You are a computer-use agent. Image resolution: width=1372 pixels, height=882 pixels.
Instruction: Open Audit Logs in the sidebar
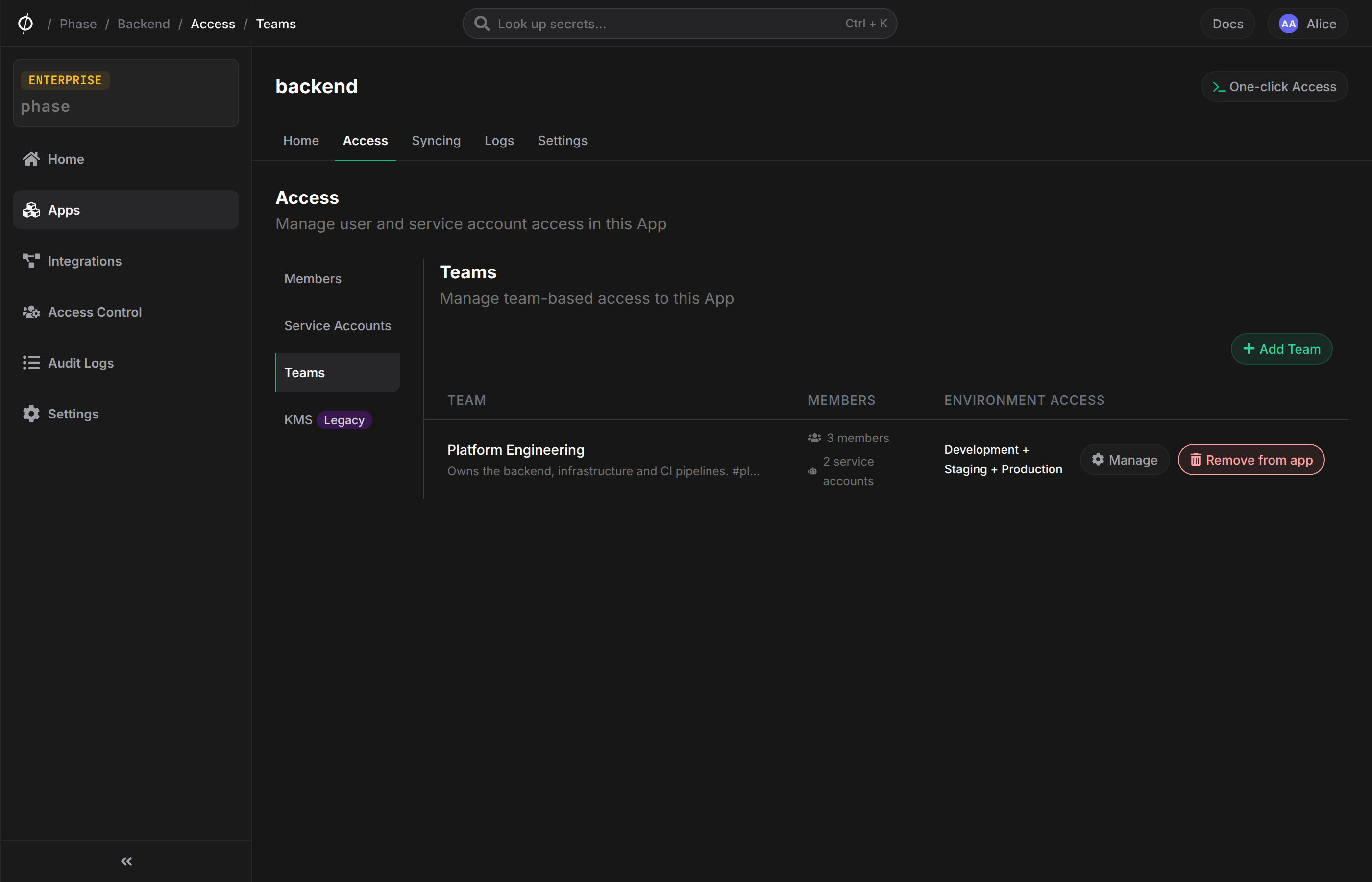tap(126, 363)
